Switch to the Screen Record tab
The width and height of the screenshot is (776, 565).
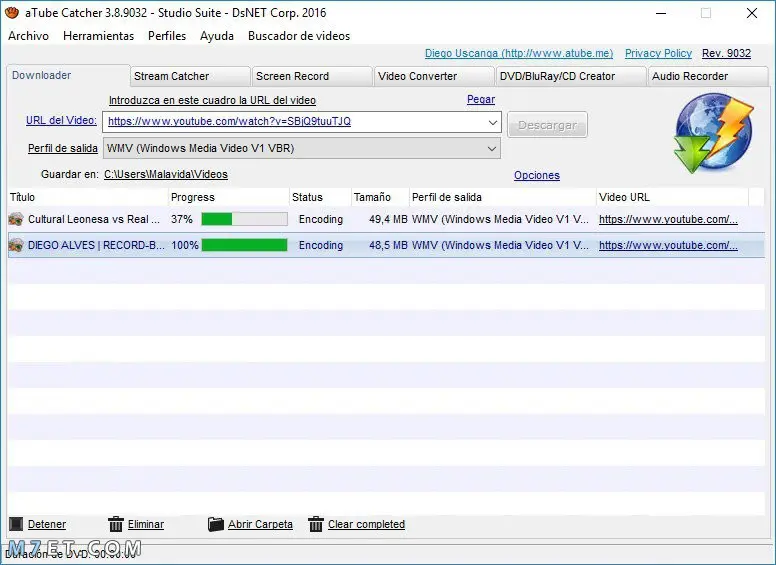tap(312, 76)
